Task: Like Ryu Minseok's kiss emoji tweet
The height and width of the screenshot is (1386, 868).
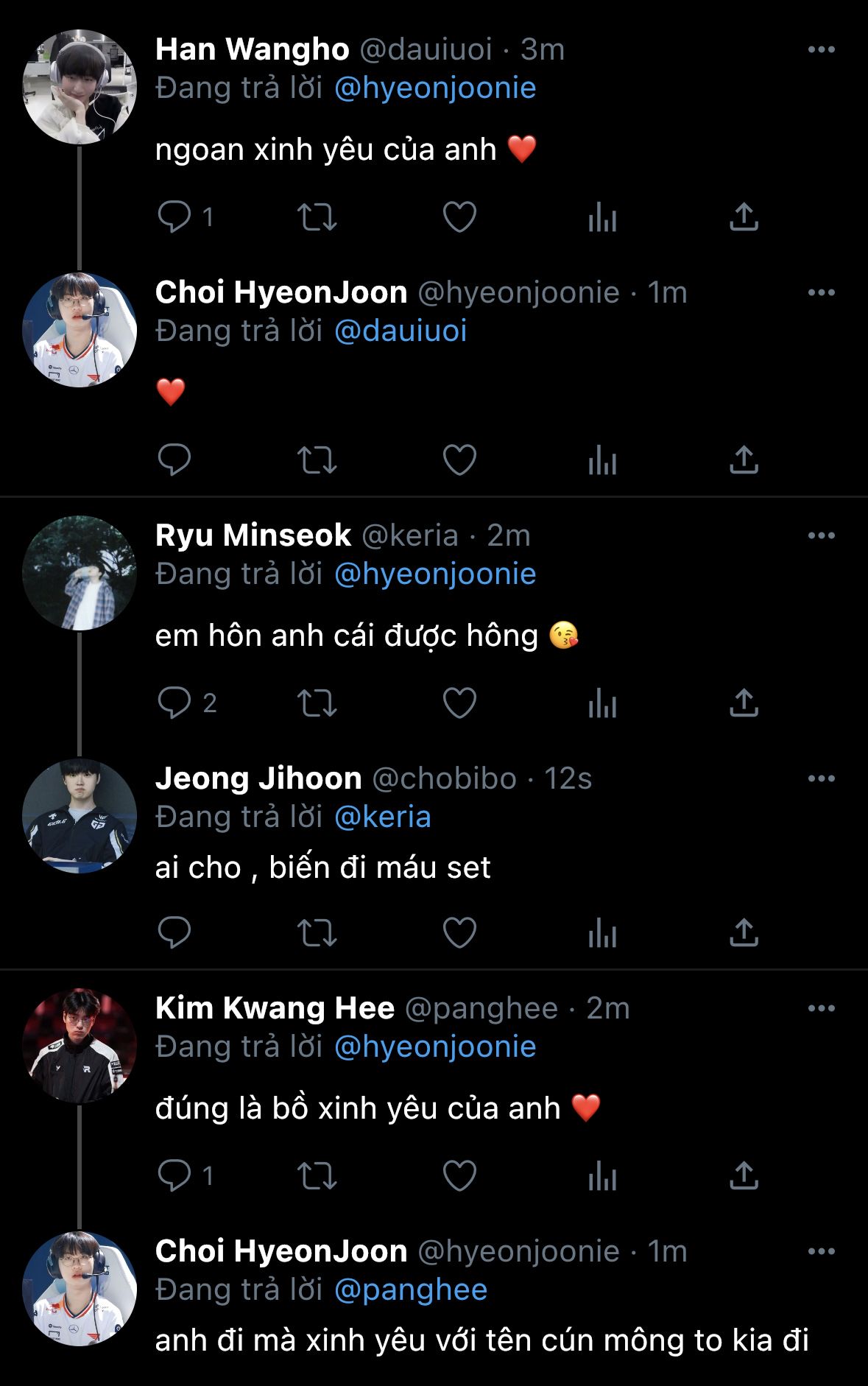Action: click(459, 703)
